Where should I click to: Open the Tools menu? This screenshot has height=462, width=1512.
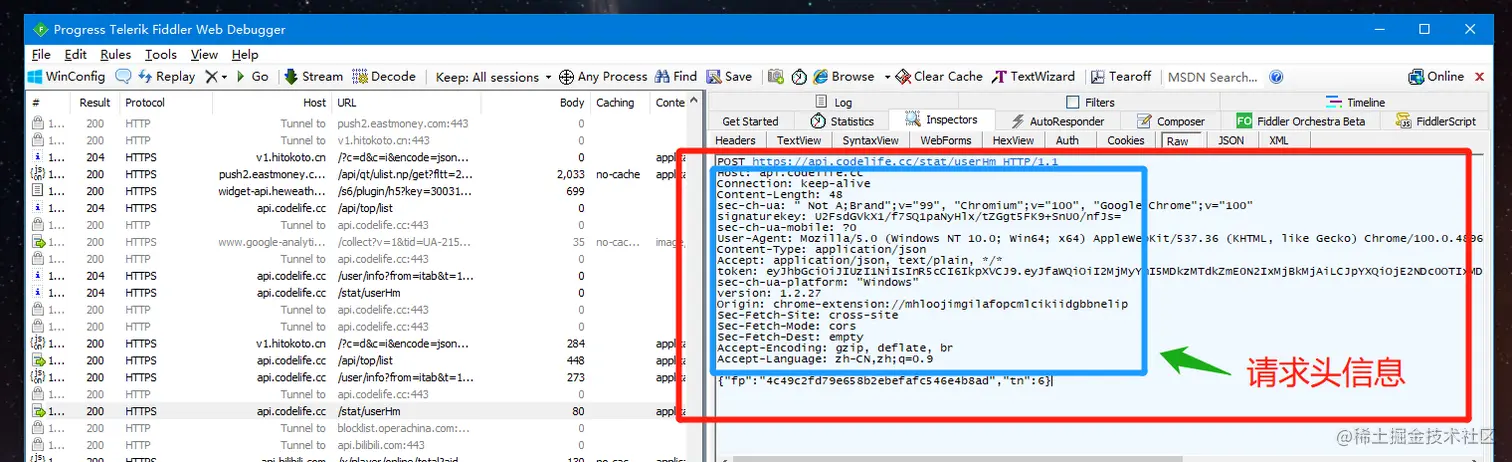[x=161, y=55]
